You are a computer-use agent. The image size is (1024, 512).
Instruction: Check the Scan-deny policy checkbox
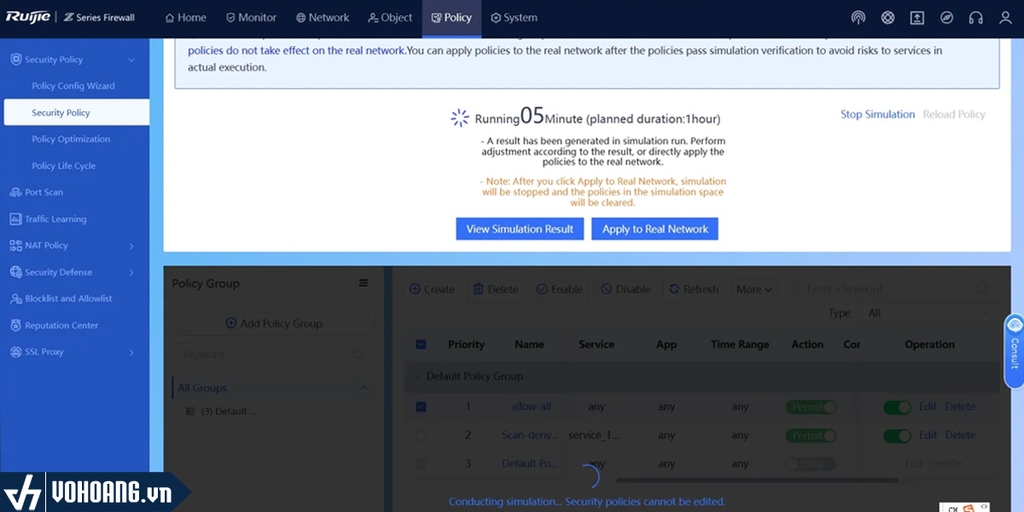click(421, 435)
